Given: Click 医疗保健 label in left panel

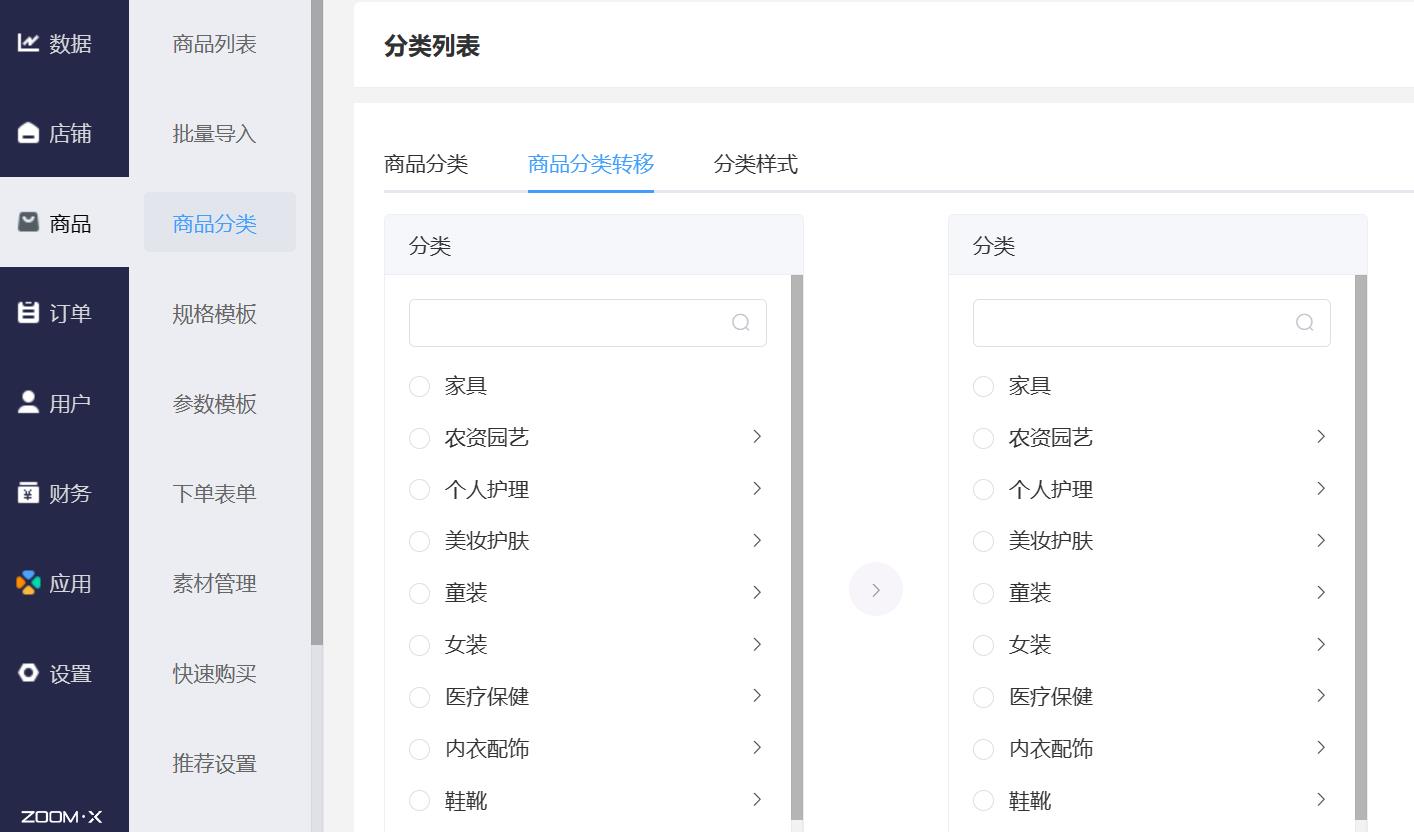Looking at the screenshot, I should click(487, 697).
